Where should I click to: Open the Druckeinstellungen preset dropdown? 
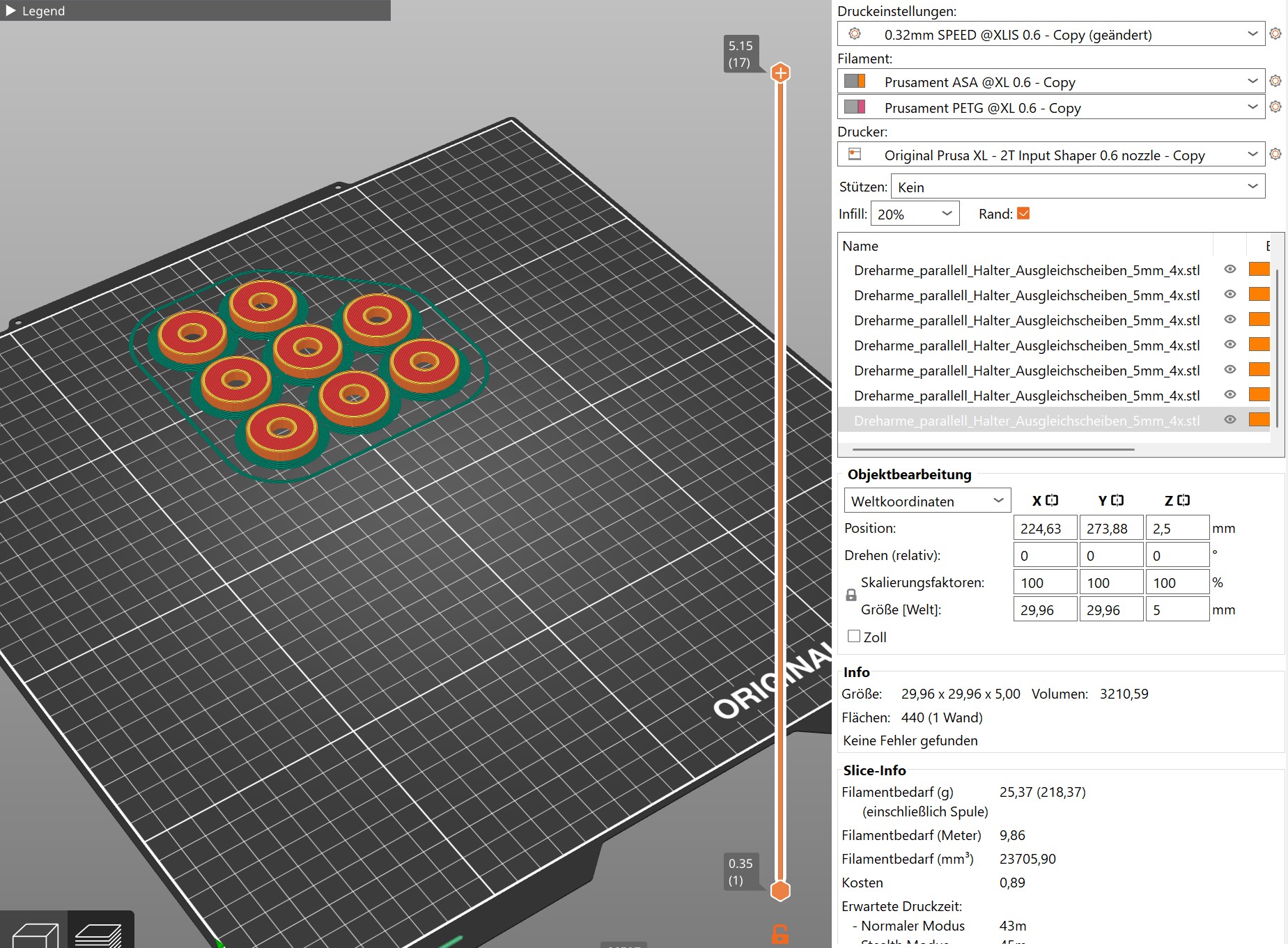[1050, 34]
